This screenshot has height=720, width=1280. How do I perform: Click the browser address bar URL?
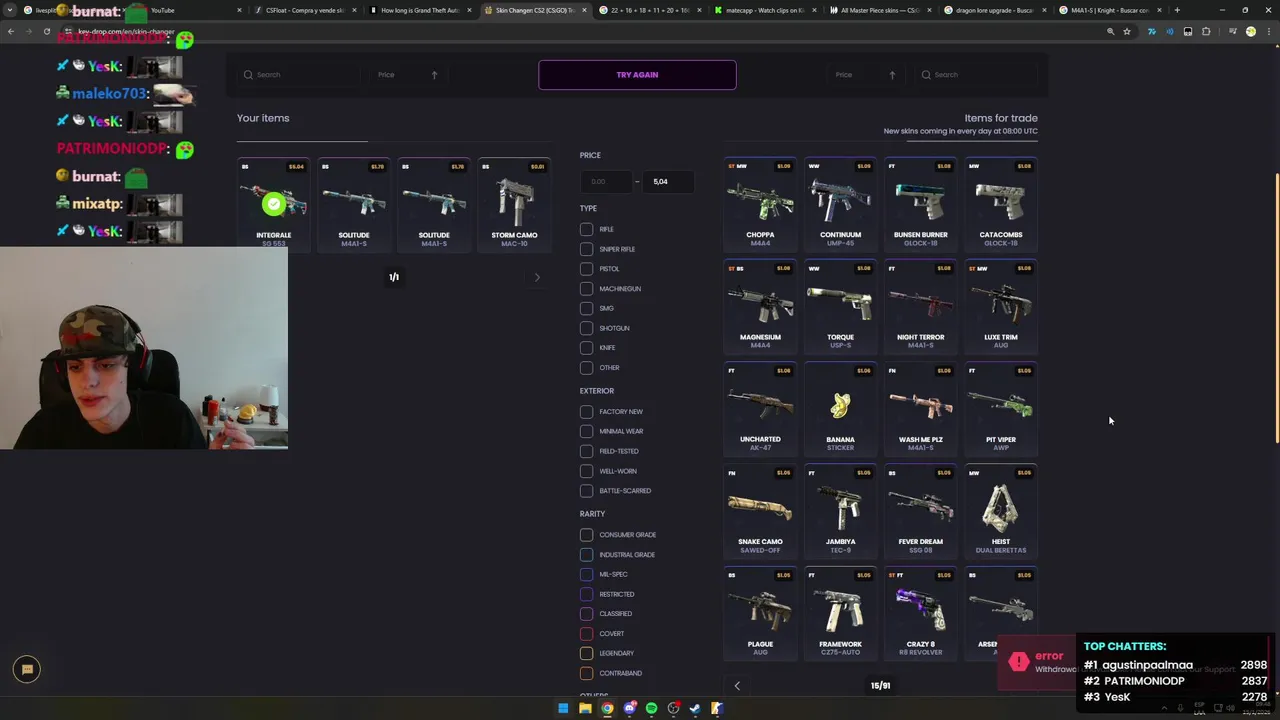(126, 31)
